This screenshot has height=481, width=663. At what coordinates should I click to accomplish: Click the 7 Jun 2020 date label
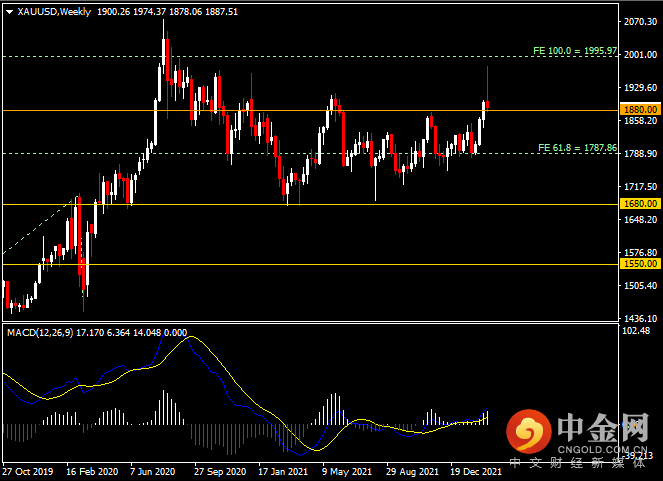(x=153, y=472)
